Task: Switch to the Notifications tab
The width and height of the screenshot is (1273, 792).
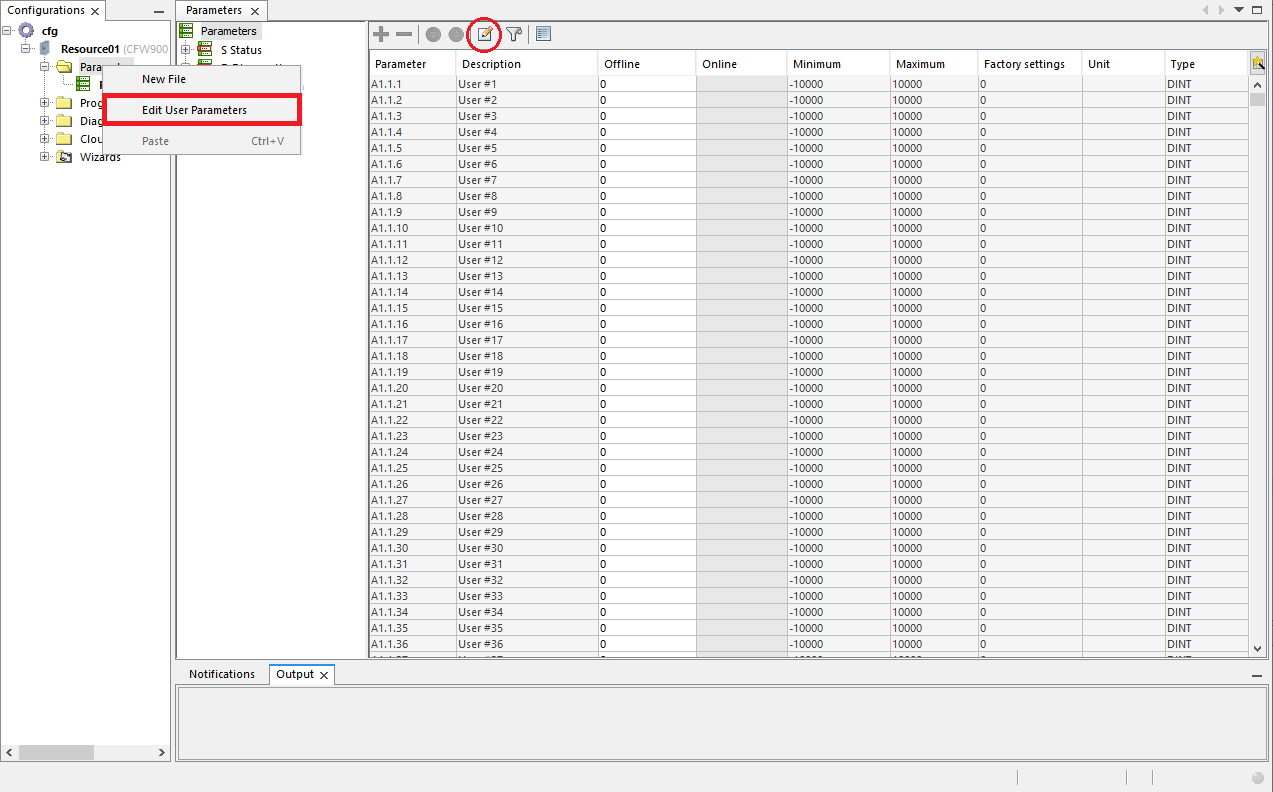Action: coord(221,674)
